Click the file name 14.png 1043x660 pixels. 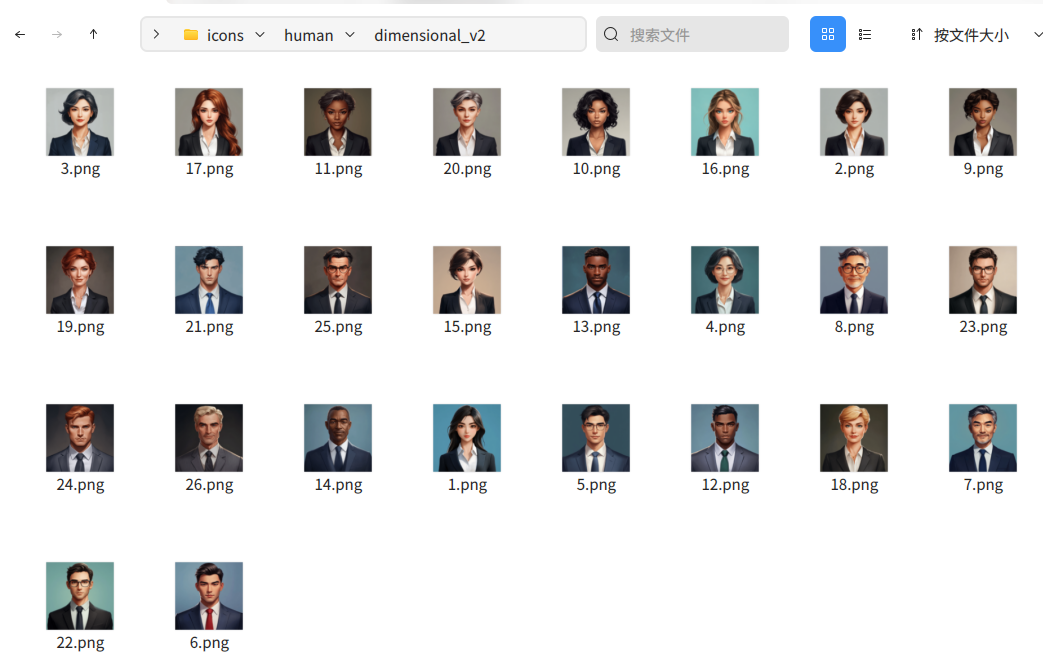click(x=339, y=485)
